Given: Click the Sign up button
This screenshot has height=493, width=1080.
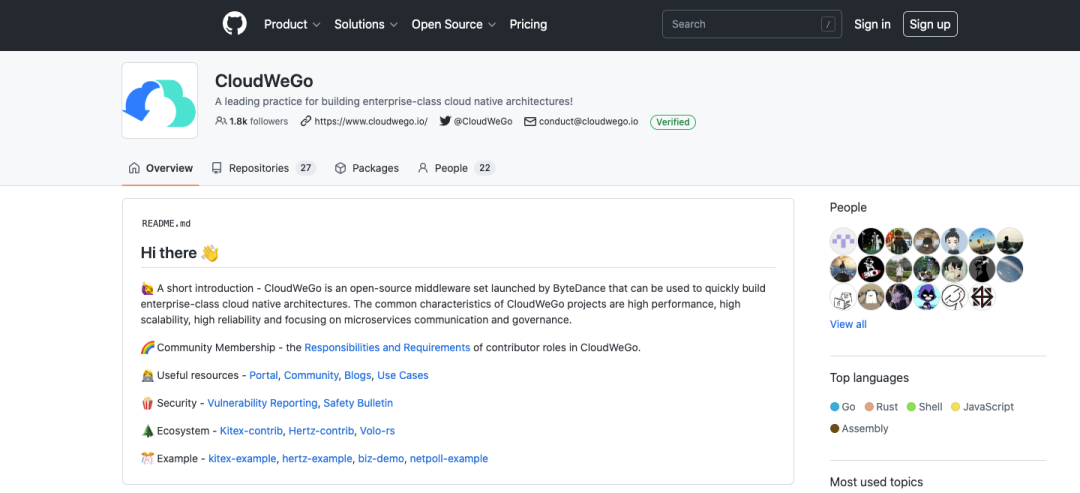Looking at the screenshot, I should [930, 24].
